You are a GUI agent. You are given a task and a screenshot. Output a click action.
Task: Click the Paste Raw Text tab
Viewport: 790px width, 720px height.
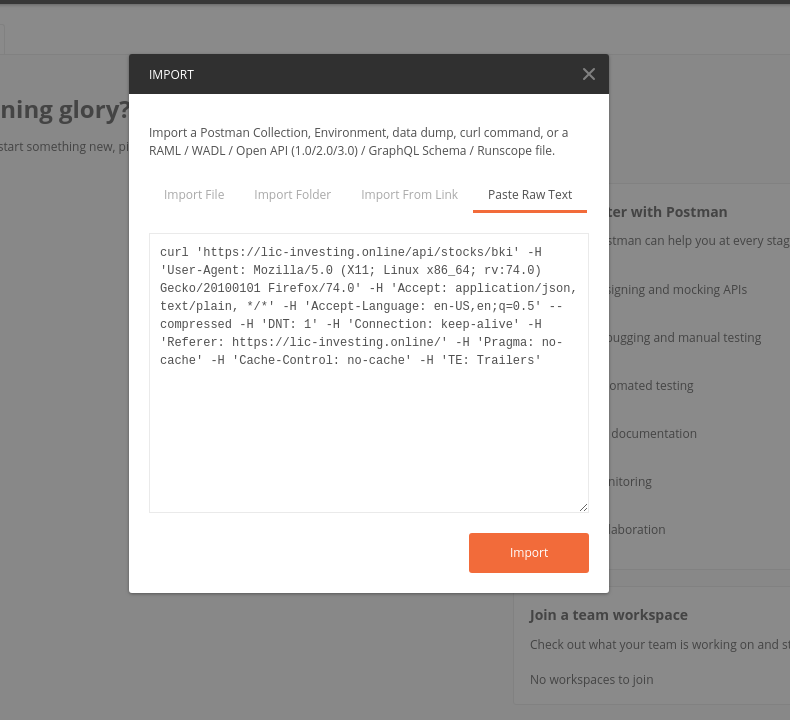(530, 195)
